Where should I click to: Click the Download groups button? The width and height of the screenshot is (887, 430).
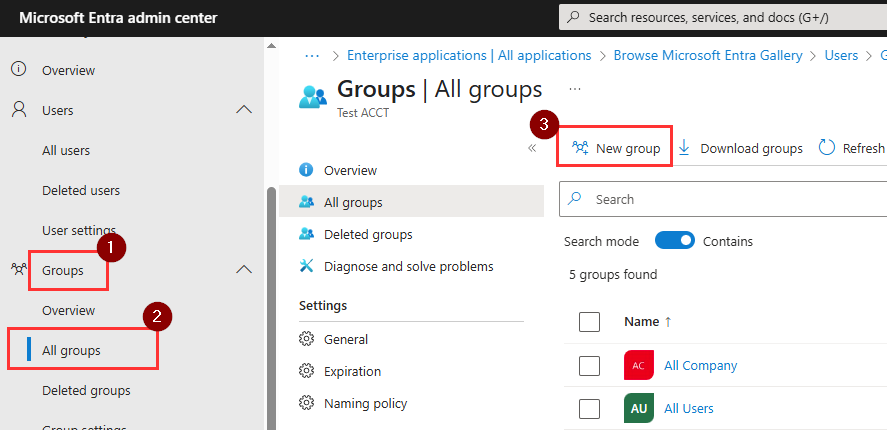coord(740,148)
